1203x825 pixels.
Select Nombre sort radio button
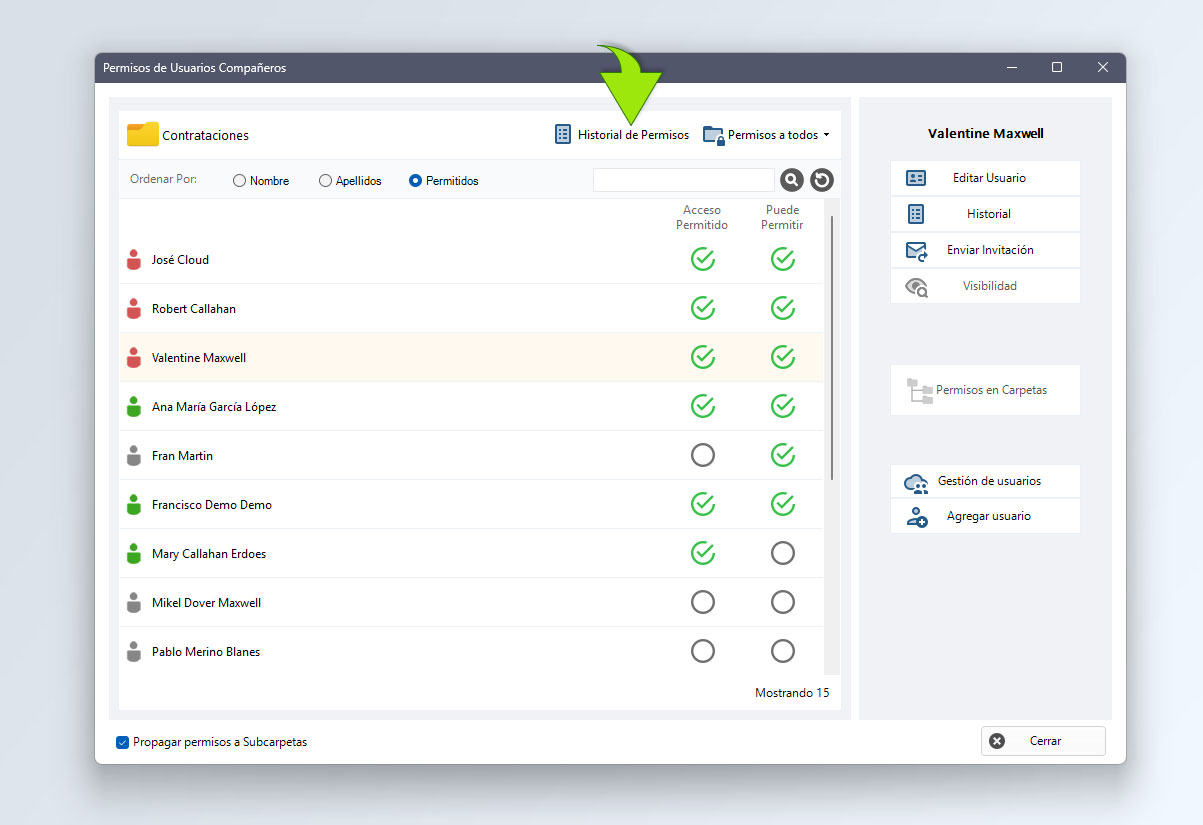pyautogui.click(x=239, y=181)
